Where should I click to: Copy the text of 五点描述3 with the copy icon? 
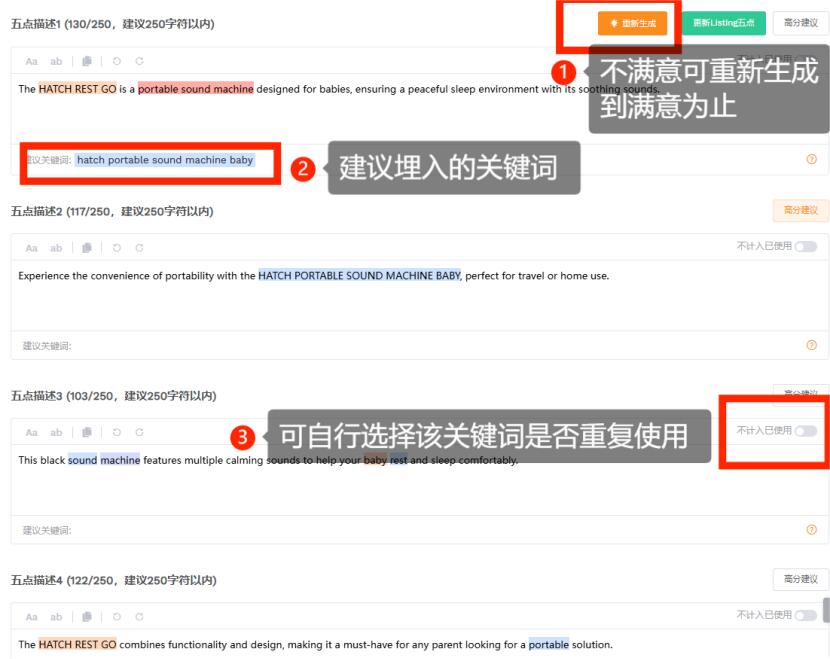(x=87, y=432)
